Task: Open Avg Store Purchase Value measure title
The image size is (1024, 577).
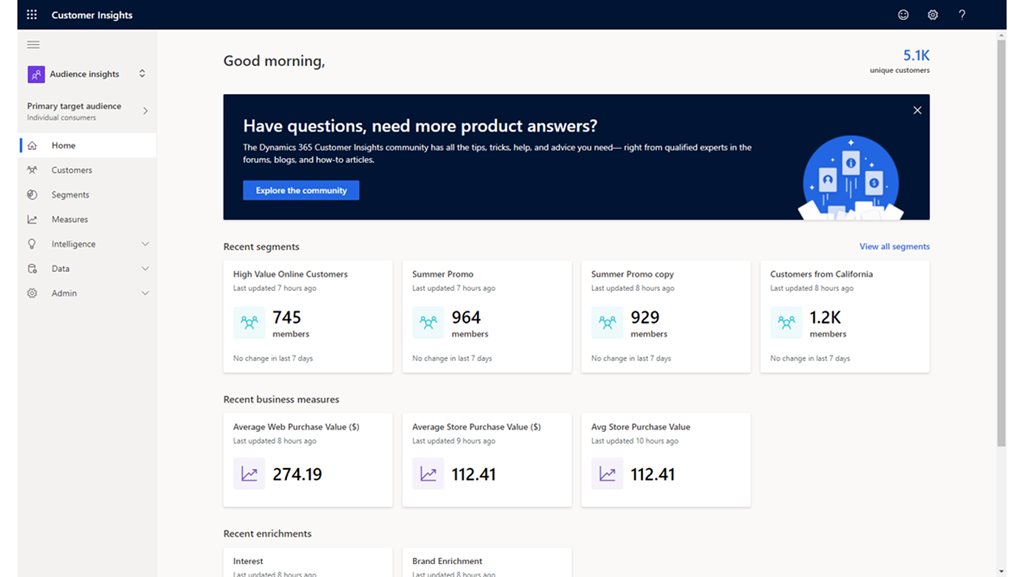Action: 641,427
